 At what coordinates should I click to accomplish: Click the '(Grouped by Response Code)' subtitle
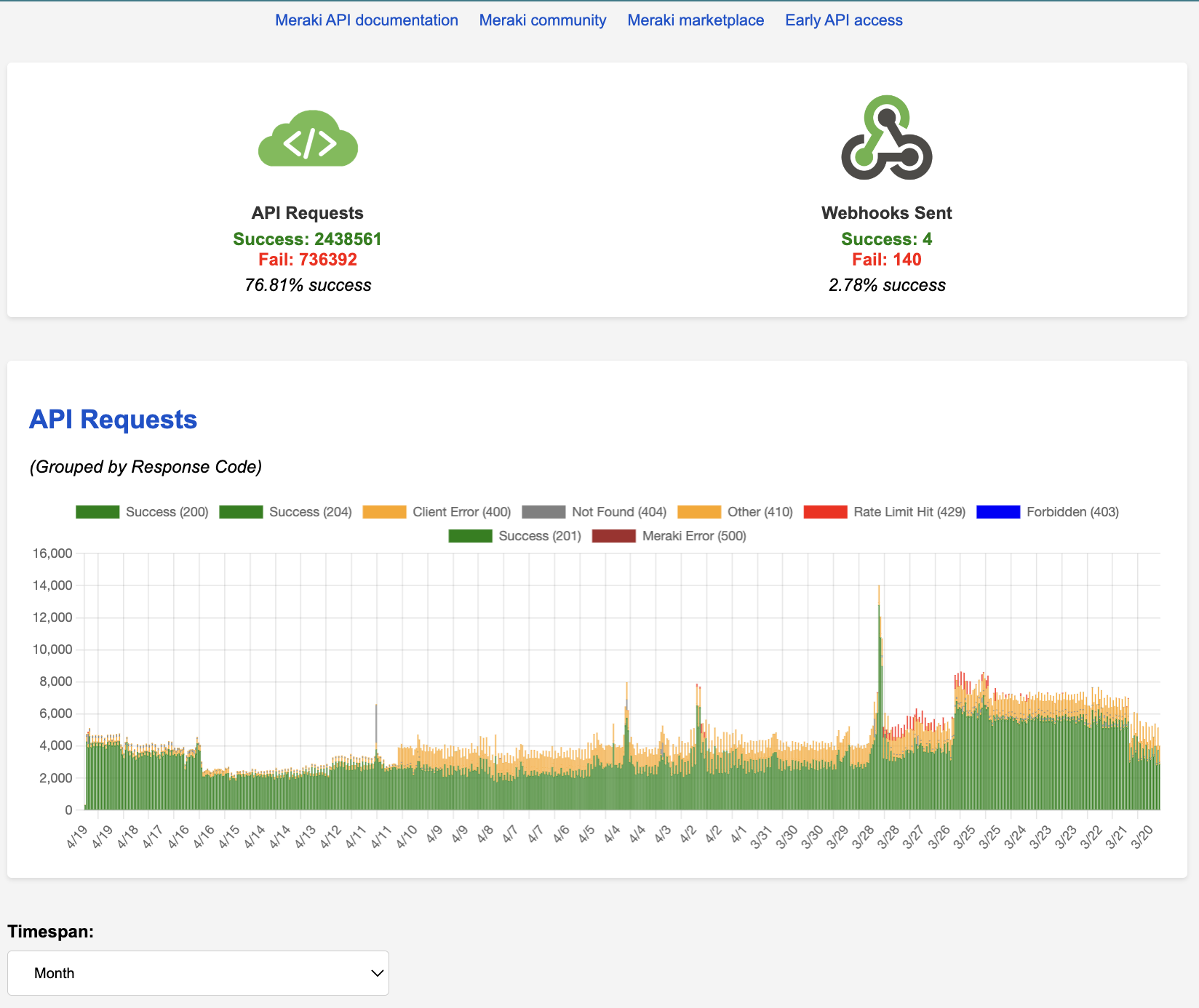(146, 467)
